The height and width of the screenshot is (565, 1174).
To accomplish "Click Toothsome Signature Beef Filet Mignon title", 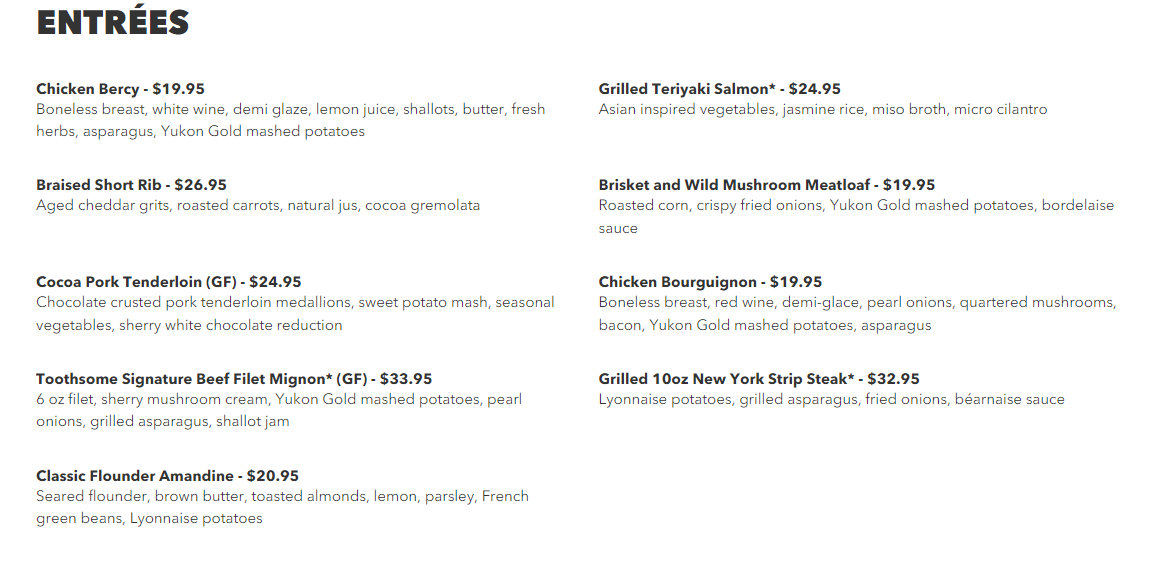I will pyautogui.click(x=234, y=379).
